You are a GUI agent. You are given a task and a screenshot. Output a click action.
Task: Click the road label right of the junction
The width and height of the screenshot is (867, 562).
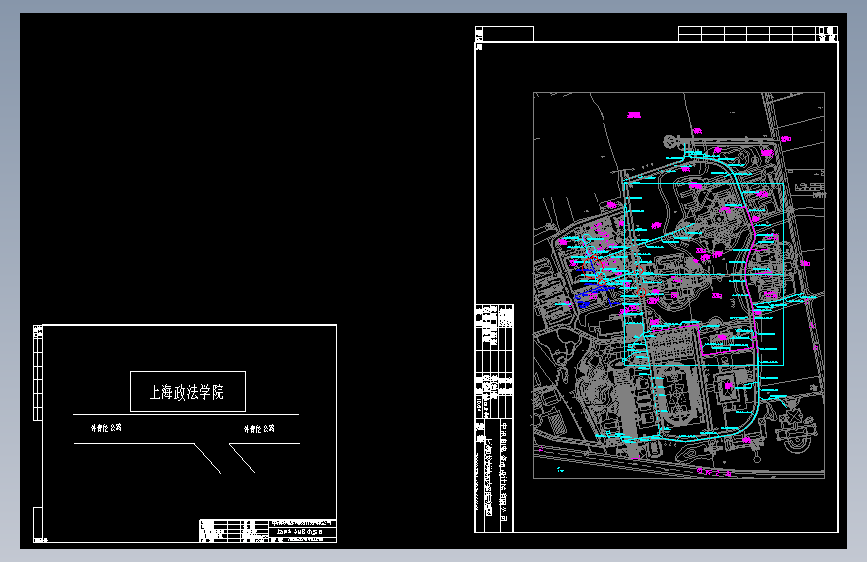coord(259,429)
